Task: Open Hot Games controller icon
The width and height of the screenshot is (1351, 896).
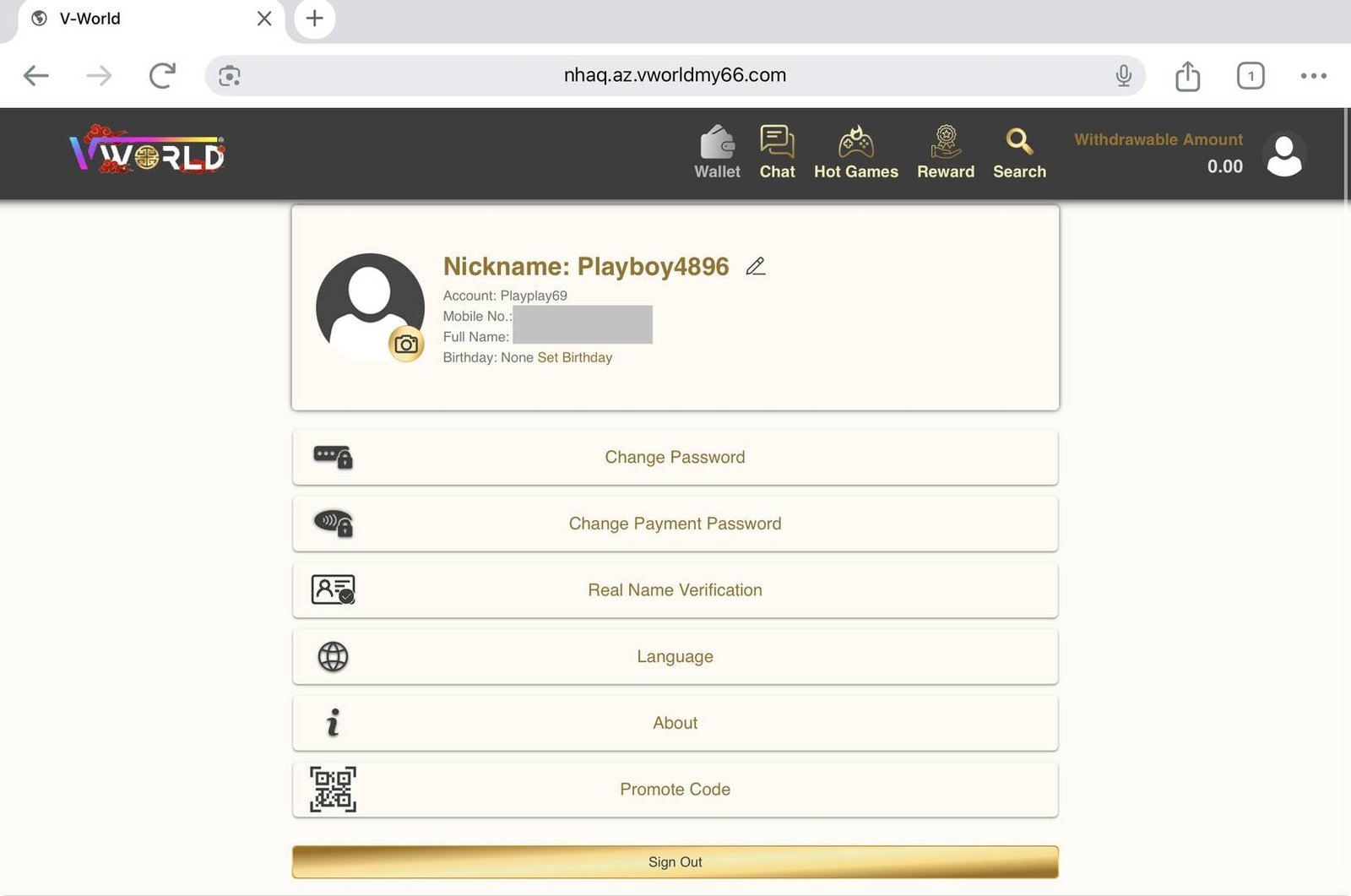Action: pos(855,142)
